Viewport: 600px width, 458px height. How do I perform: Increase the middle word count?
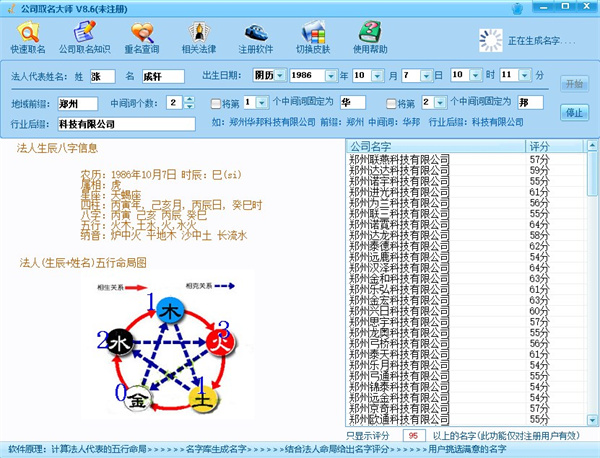(x=189, y=99)
